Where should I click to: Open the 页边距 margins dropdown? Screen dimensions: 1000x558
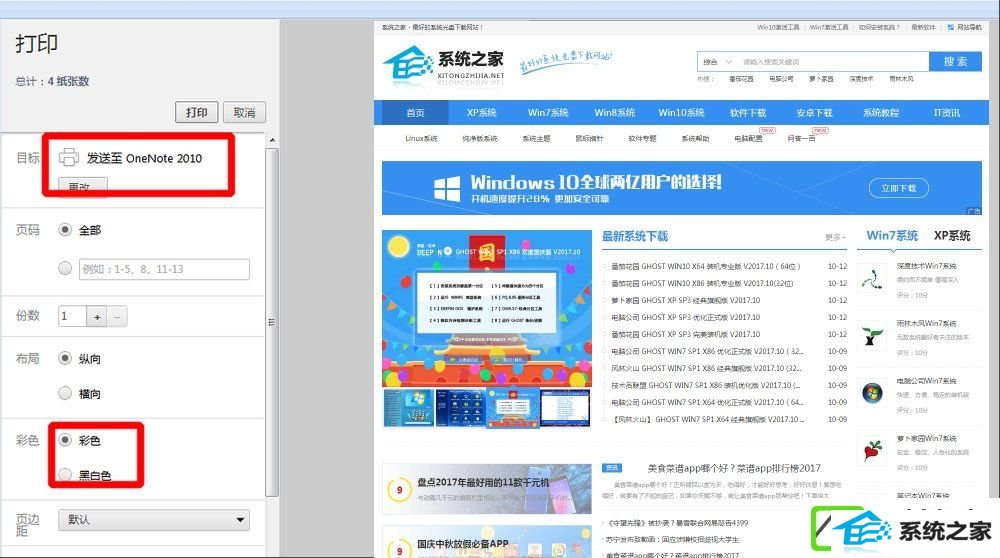(154, 520)
